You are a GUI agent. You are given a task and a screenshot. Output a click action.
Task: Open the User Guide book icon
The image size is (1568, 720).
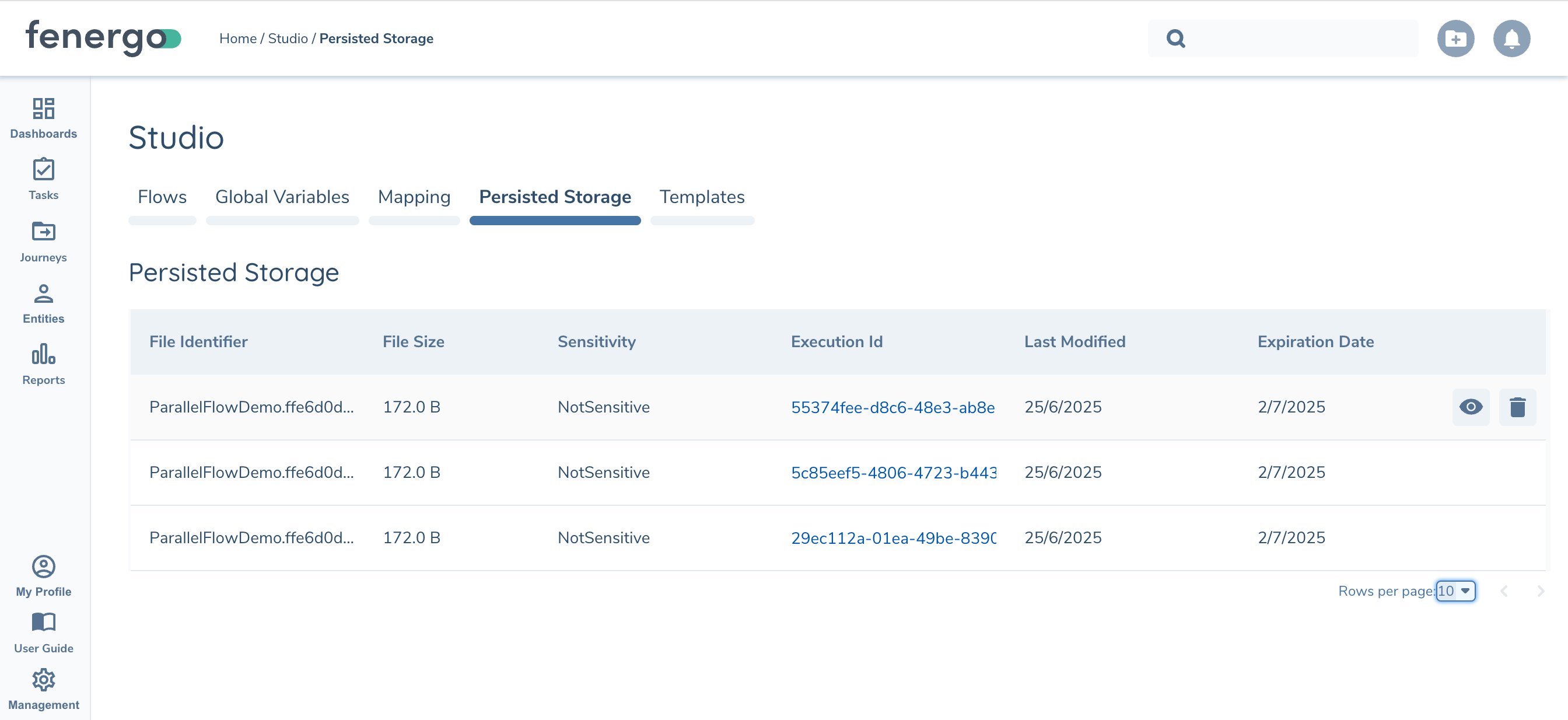click(43, 632)
